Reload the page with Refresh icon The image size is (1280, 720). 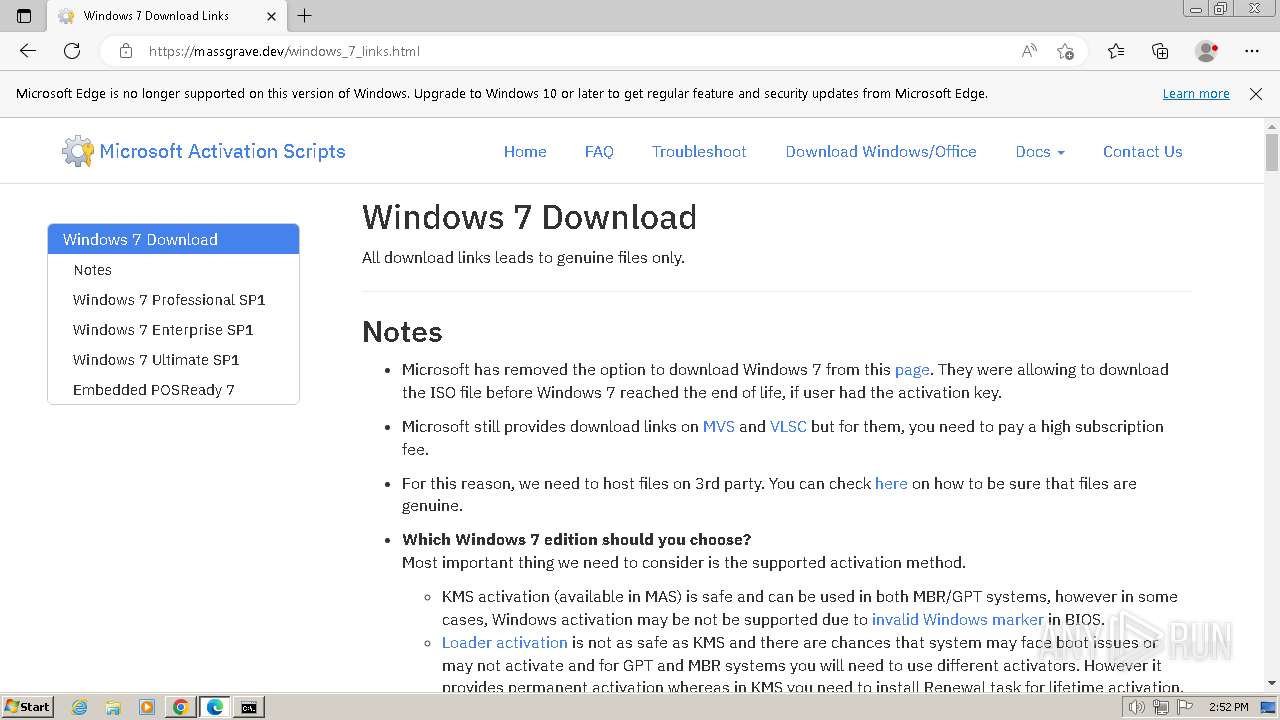click(x=72, y=51)
